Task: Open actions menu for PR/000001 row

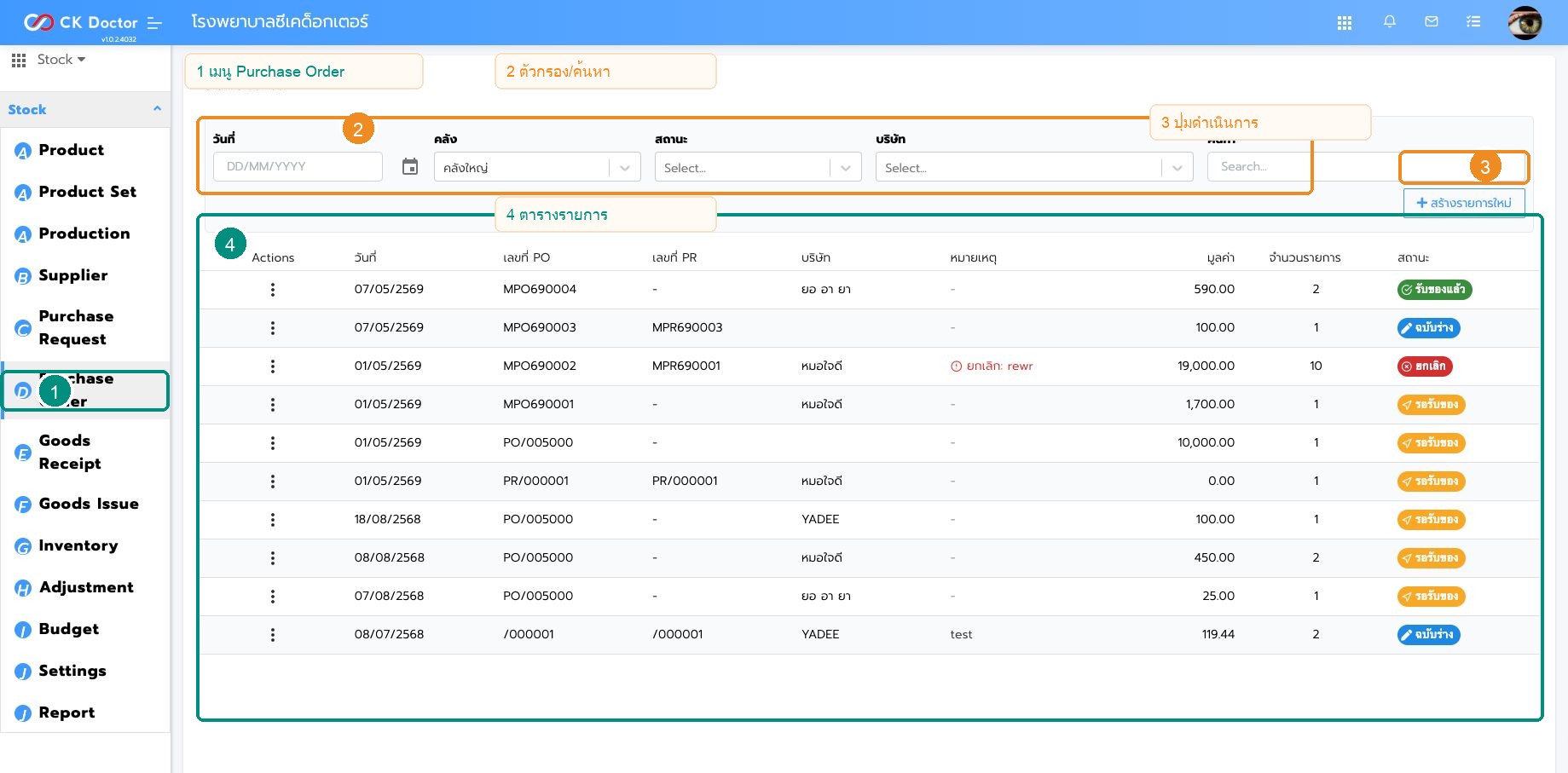Action: [273, 482]
